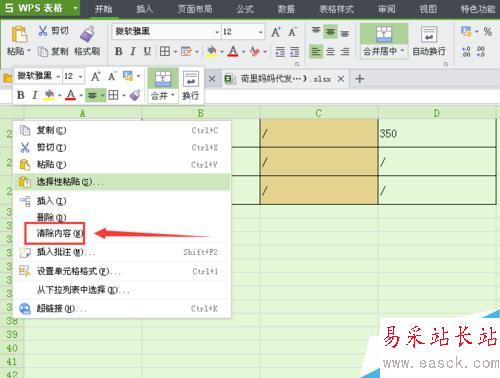Open the 视图 ribbon tab
The height and width of the screenshot is (378, 500).
tap(428, 9)
